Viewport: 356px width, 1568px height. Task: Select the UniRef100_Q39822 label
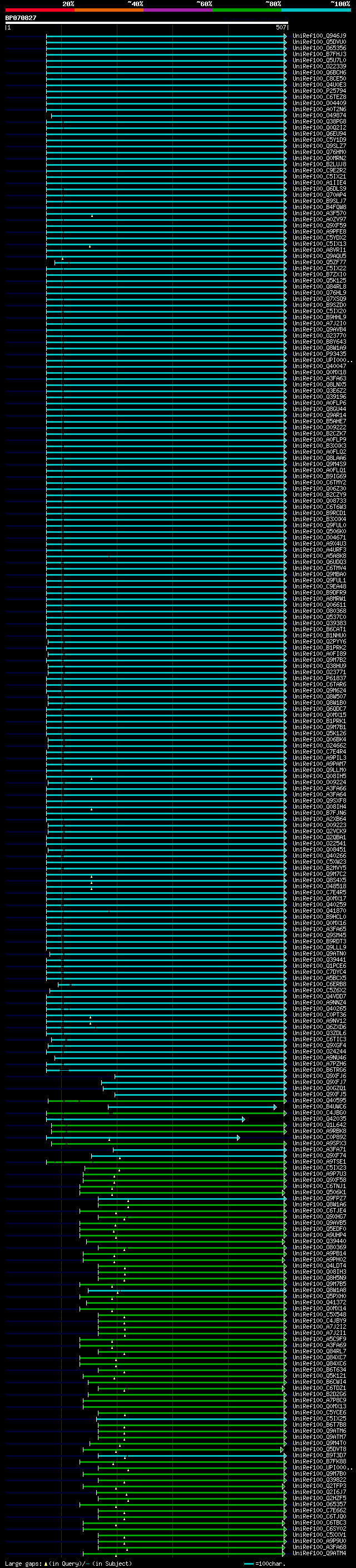(319, 1480)
